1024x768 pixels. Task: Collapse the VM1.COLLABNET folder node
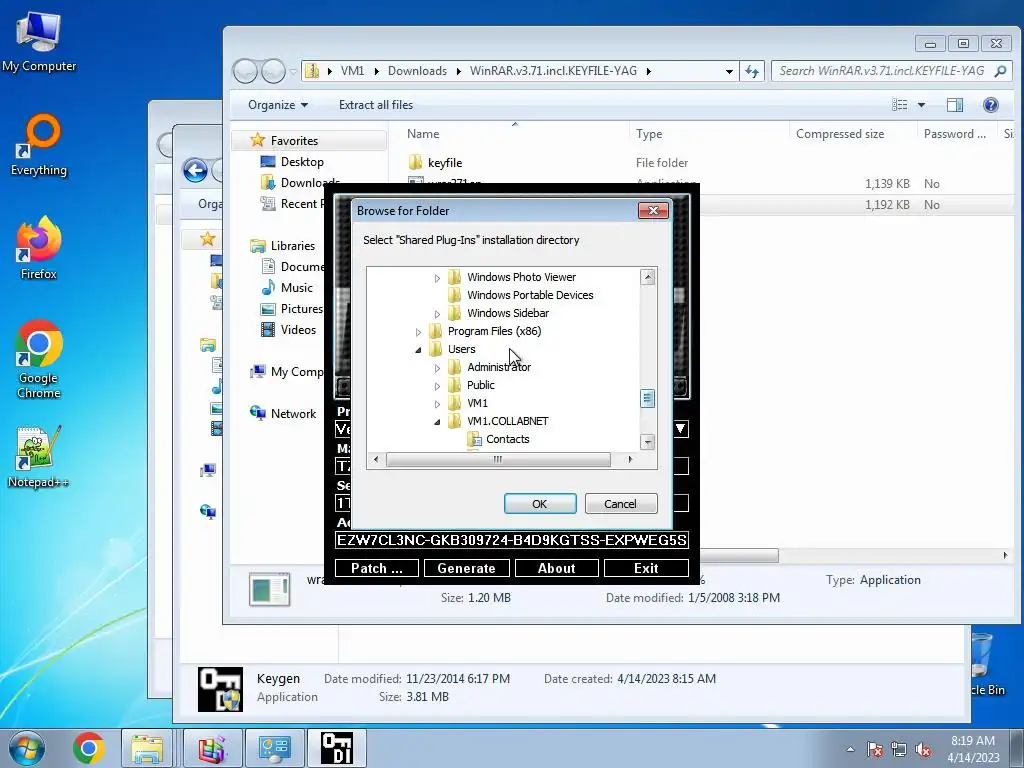pyautogui.click(x=437, y=422)
